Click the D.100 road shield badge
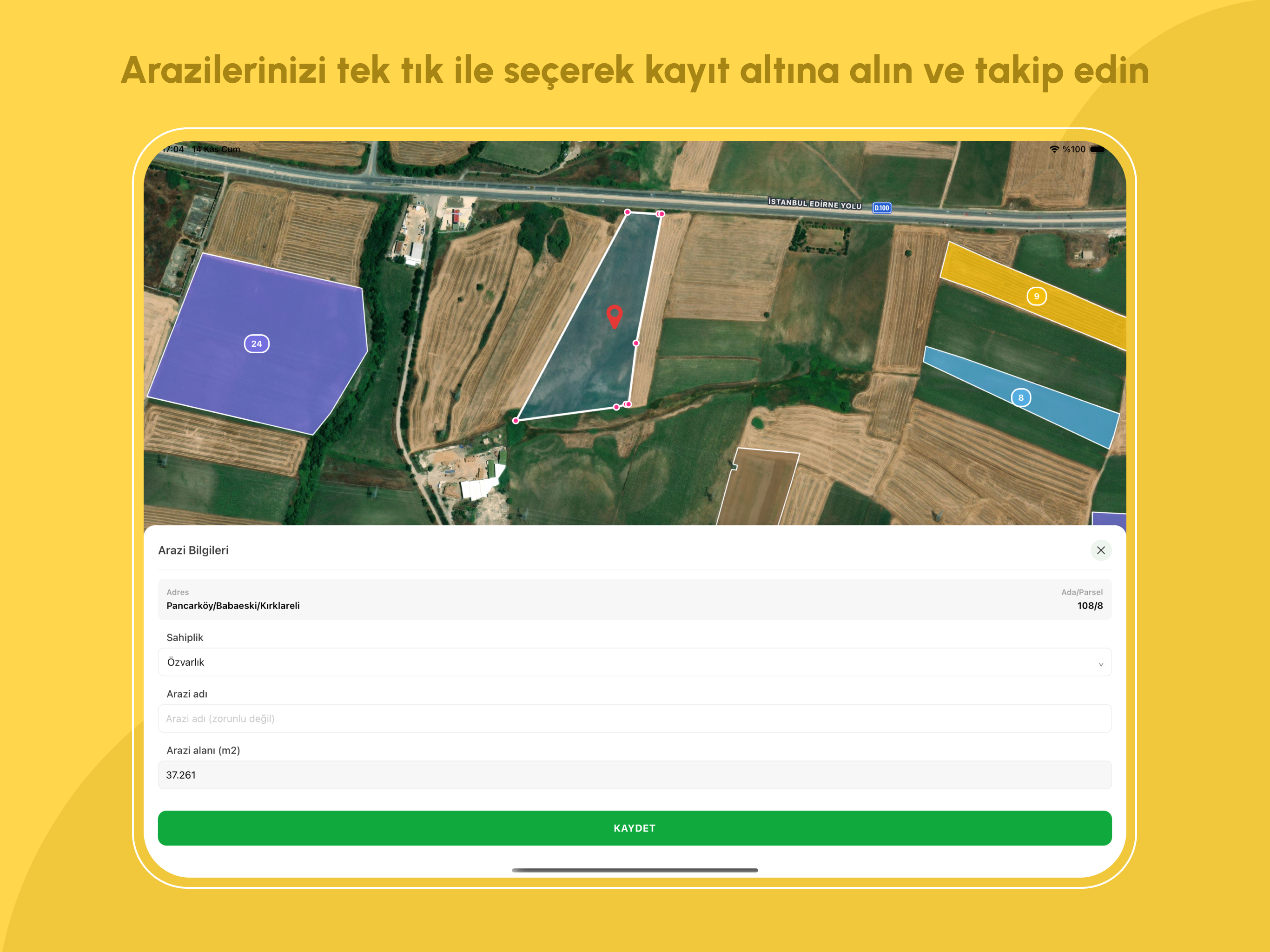This screenshot has width=1270, height=952. pyautogui.click(x=882, y=208)
